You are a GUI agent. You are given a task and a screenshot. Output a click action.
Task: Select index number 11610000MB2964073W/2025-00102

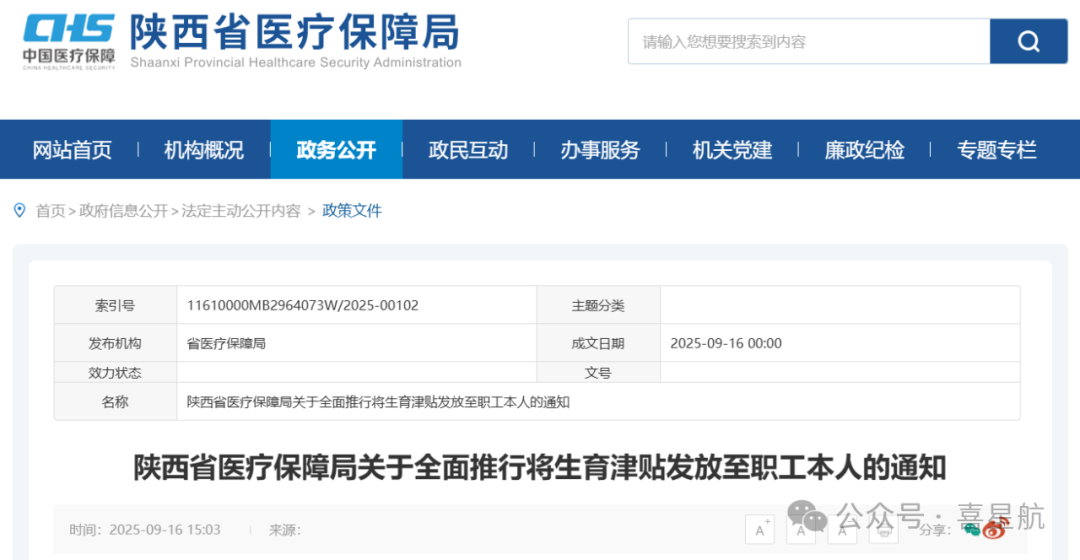coord(302,305)
